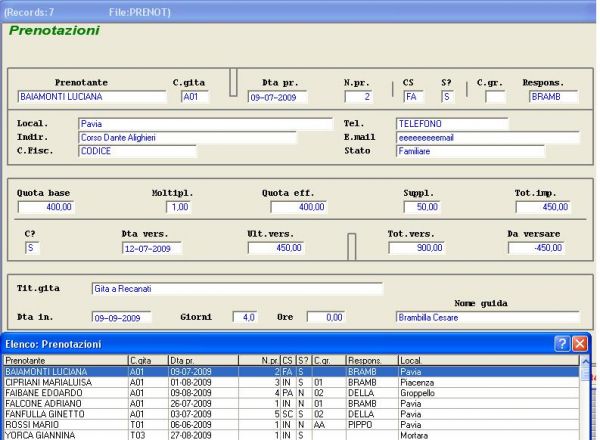This screenshot has width=600, height=440.
Task: Click the Dta vers. date field 12-07-2009
Action: [152, 248]
